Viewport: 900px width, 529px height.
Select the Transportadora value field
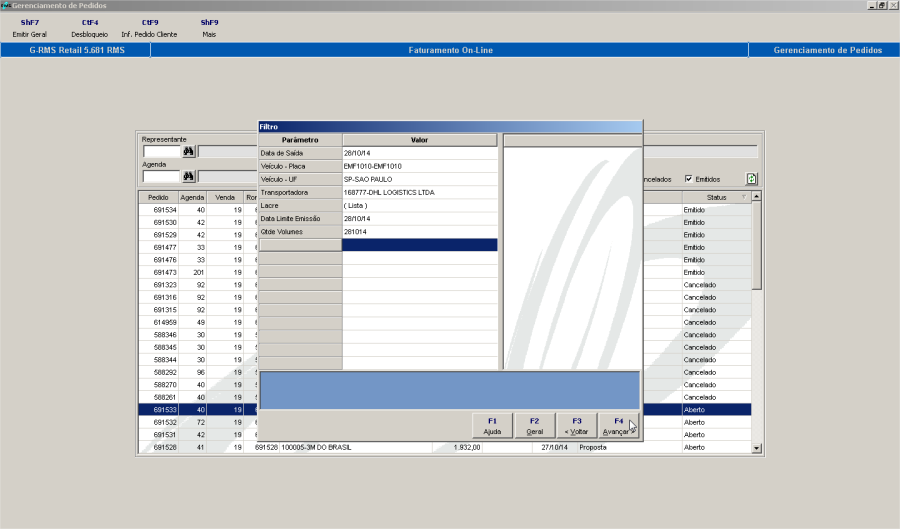tap(419, 192)
